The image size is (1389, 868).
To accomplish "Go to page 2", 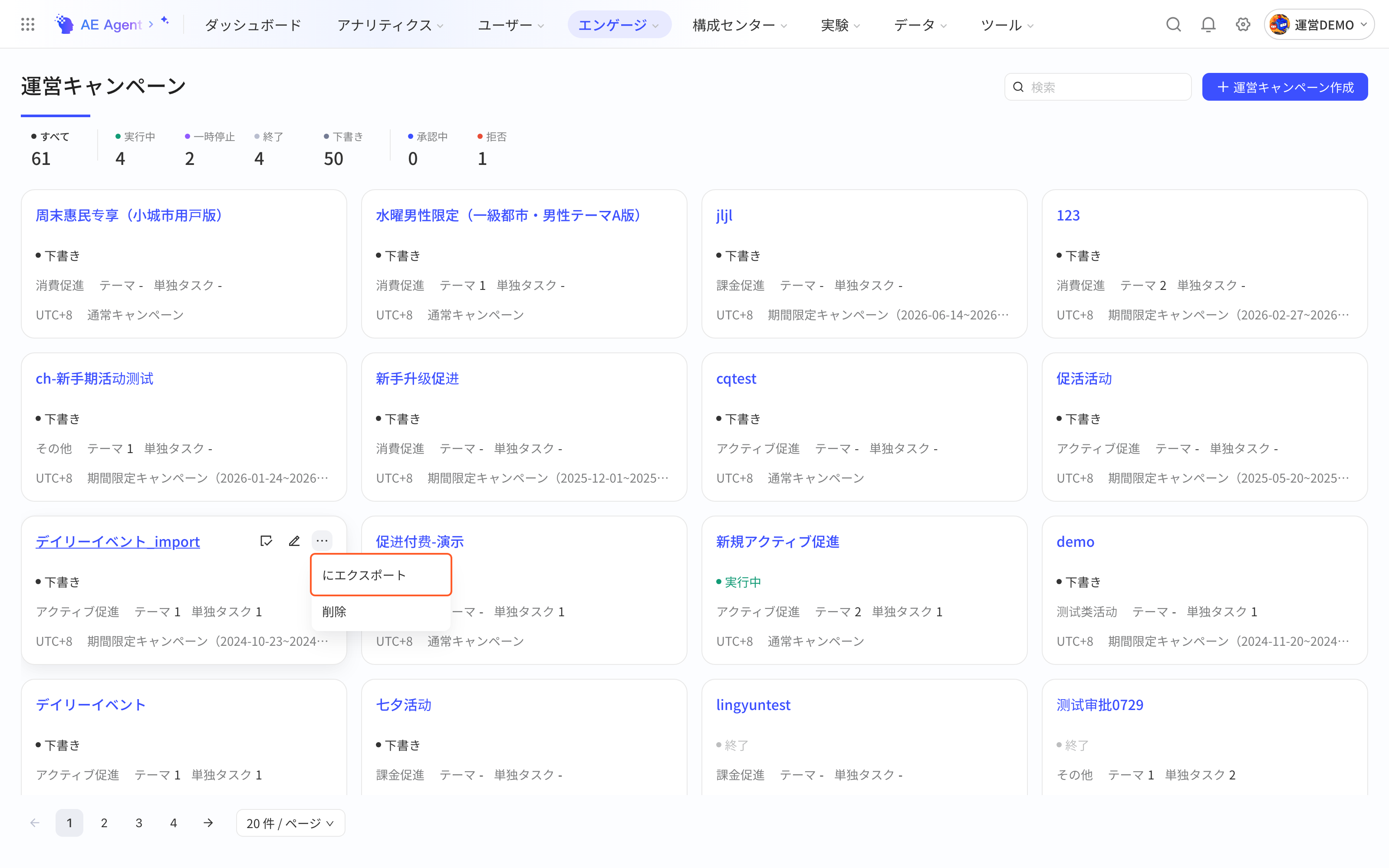I will [x=104, y=823].
